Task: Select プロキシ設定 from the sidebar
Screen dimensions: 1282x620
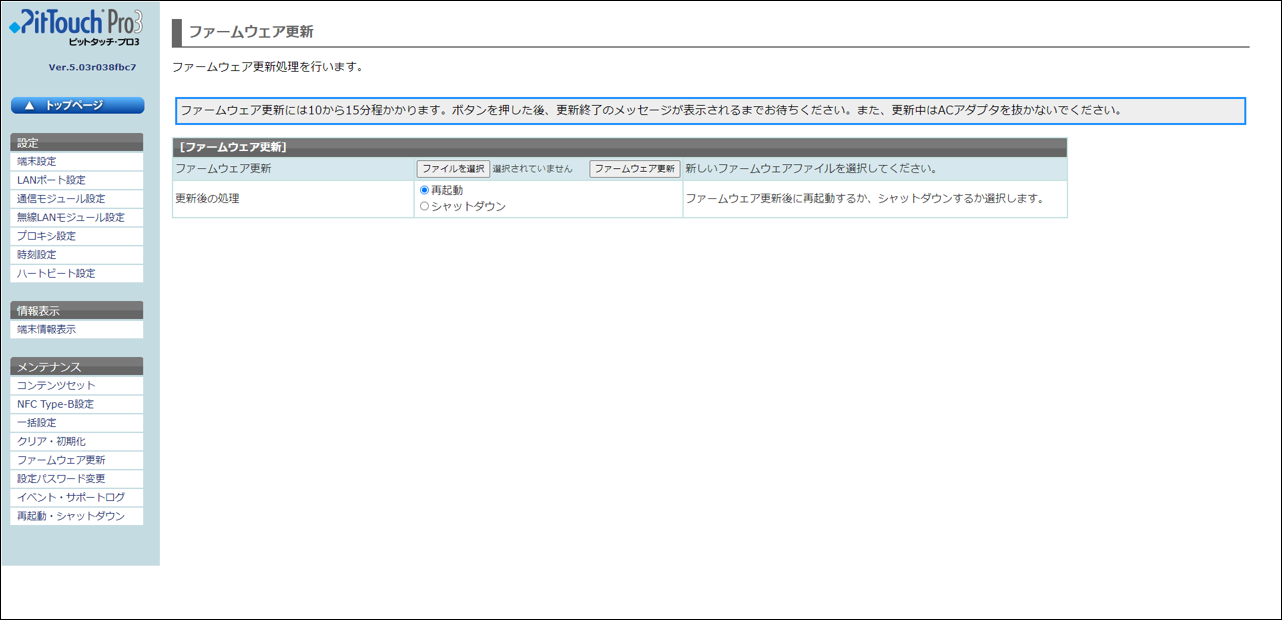Action: click(x=46, y=236)
